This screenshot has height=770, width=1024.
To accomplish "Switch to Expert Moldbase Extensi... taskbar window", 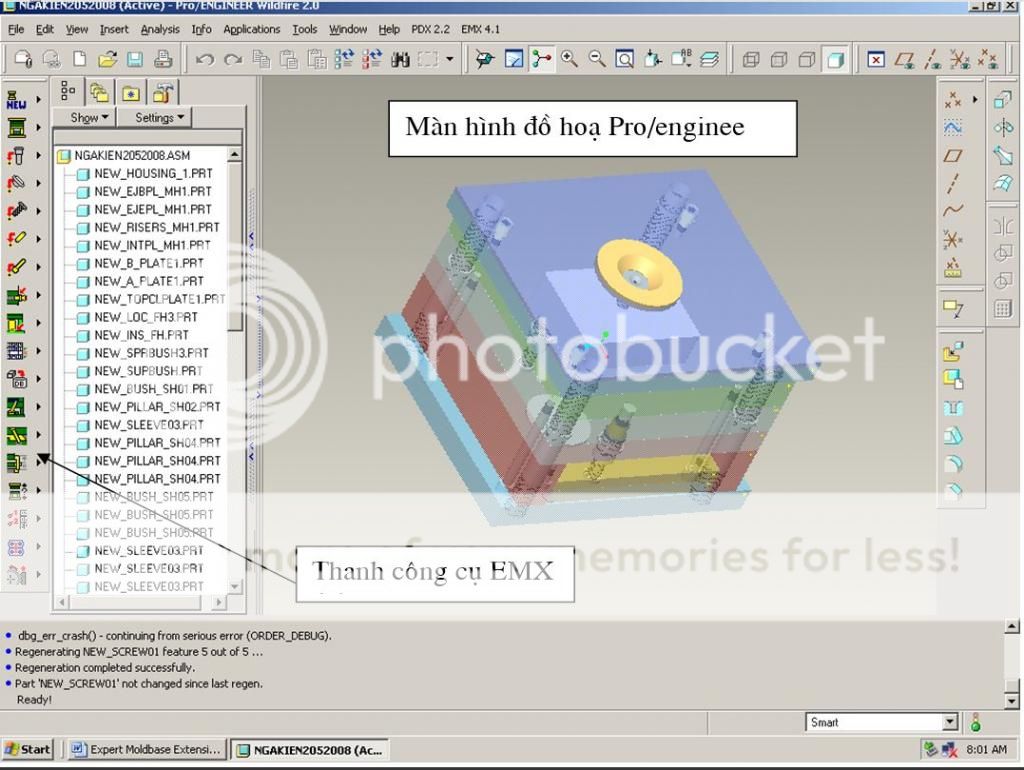I will pos(146,749).
